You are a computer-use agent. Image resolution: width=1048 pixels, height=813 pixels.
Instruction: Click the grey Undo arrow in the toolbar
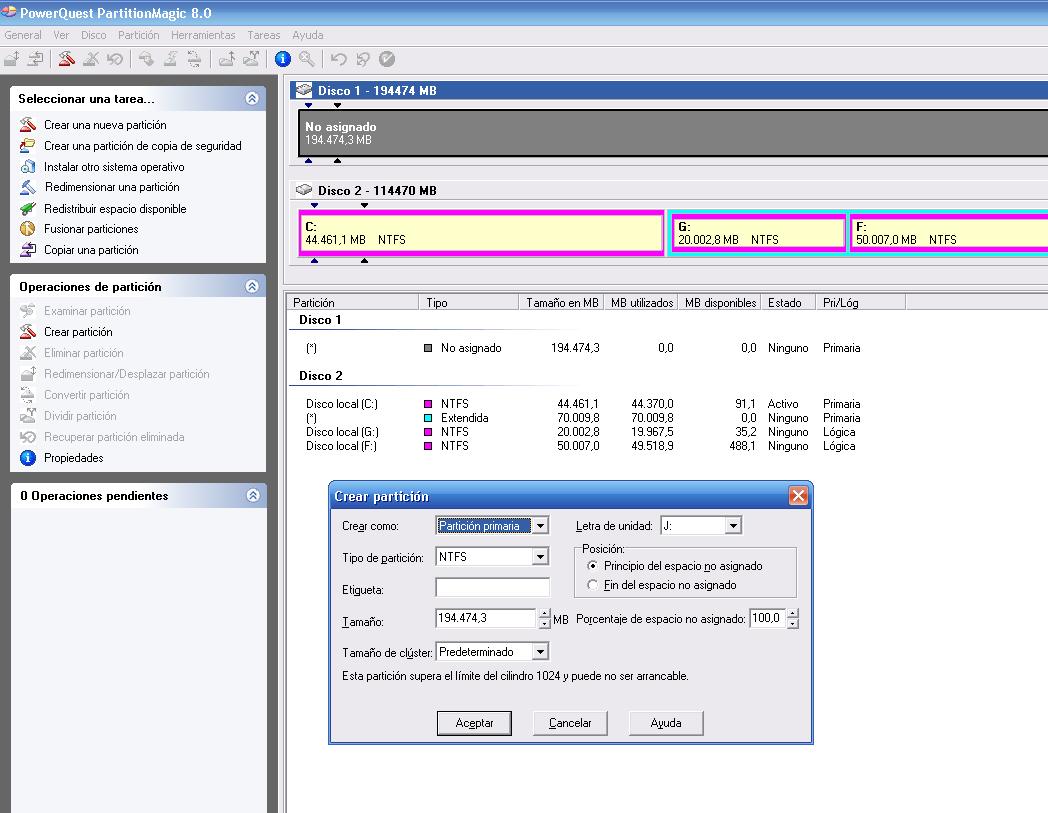339,59
